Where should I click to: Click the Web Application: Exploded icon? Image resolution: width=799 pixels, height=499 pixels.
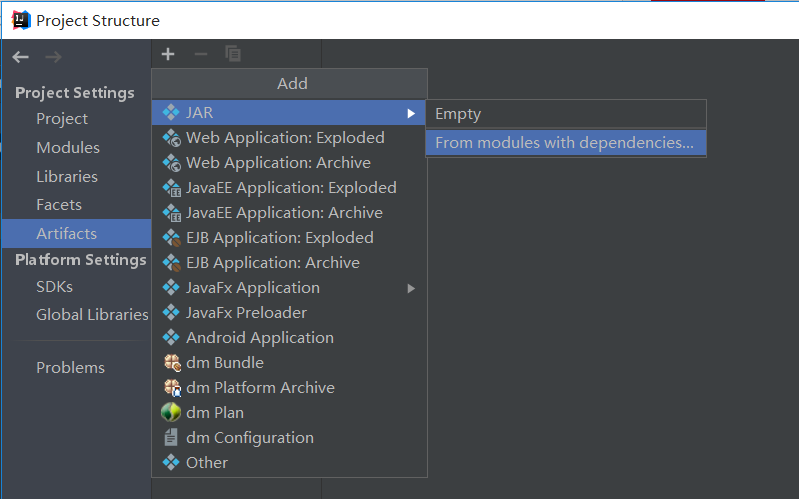pyautogui.click(x=171, y=138)
